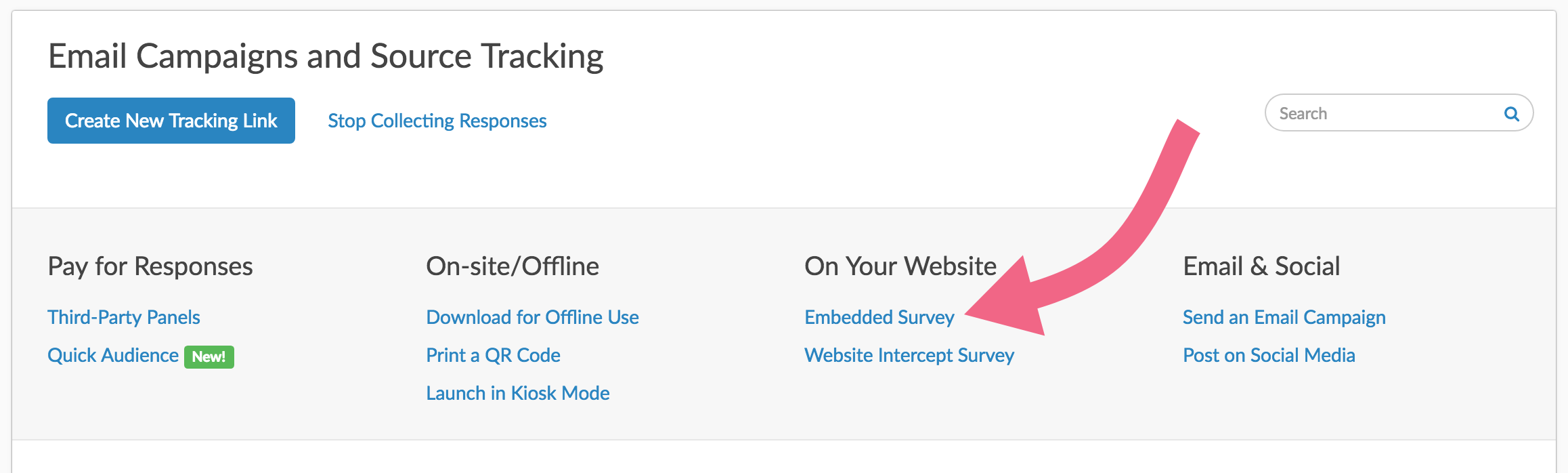Select Download for Offline Use
This screenshot has width=1568, height=473.
point(532,317)
